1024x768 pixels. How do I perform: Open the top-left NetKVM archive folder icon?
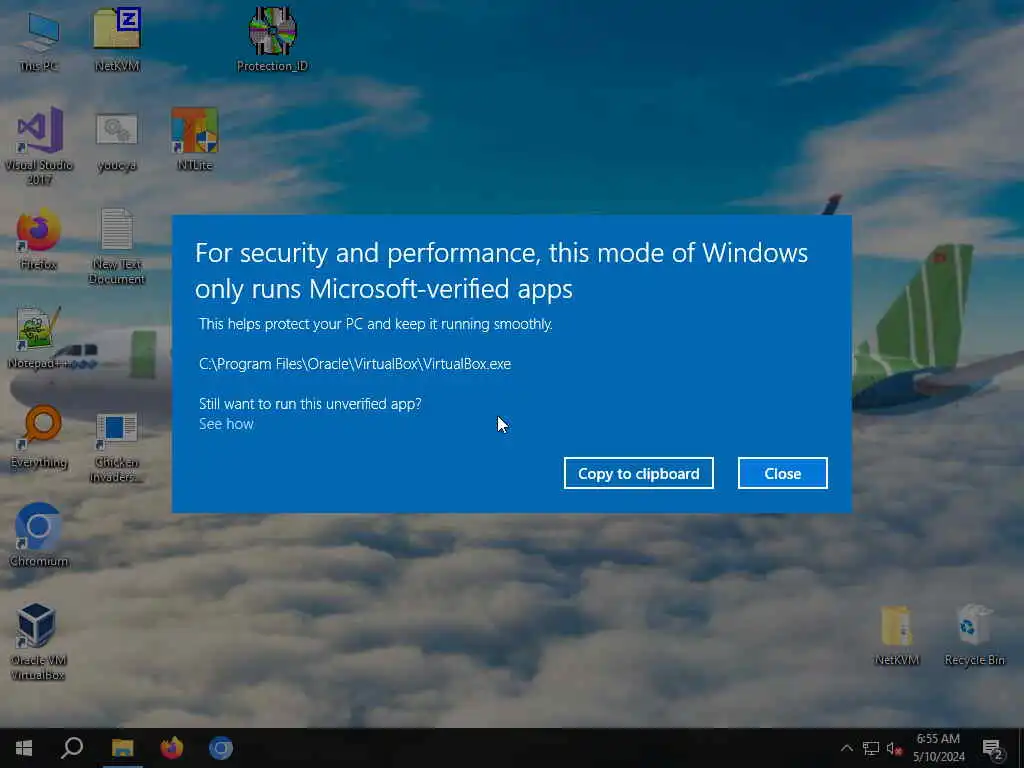[x=117, y=39]
